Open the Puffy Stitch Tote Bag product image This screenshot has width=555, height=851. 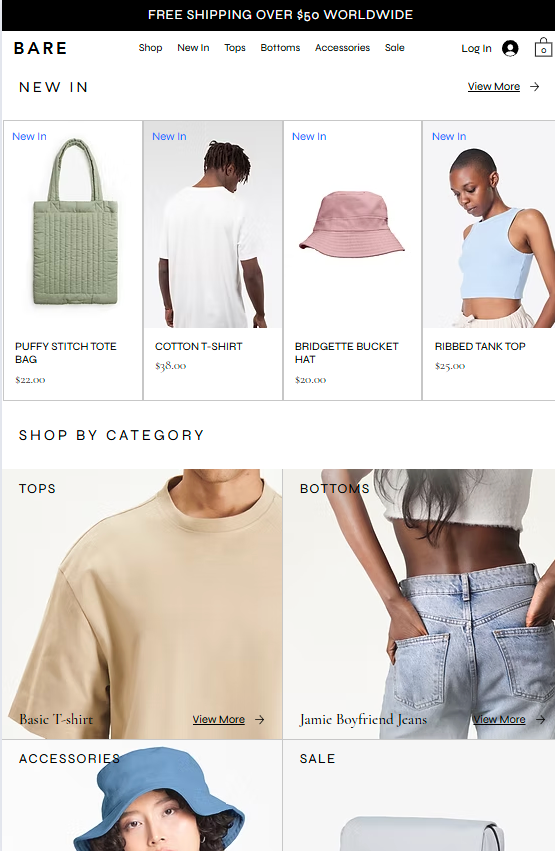coord(73,225)
